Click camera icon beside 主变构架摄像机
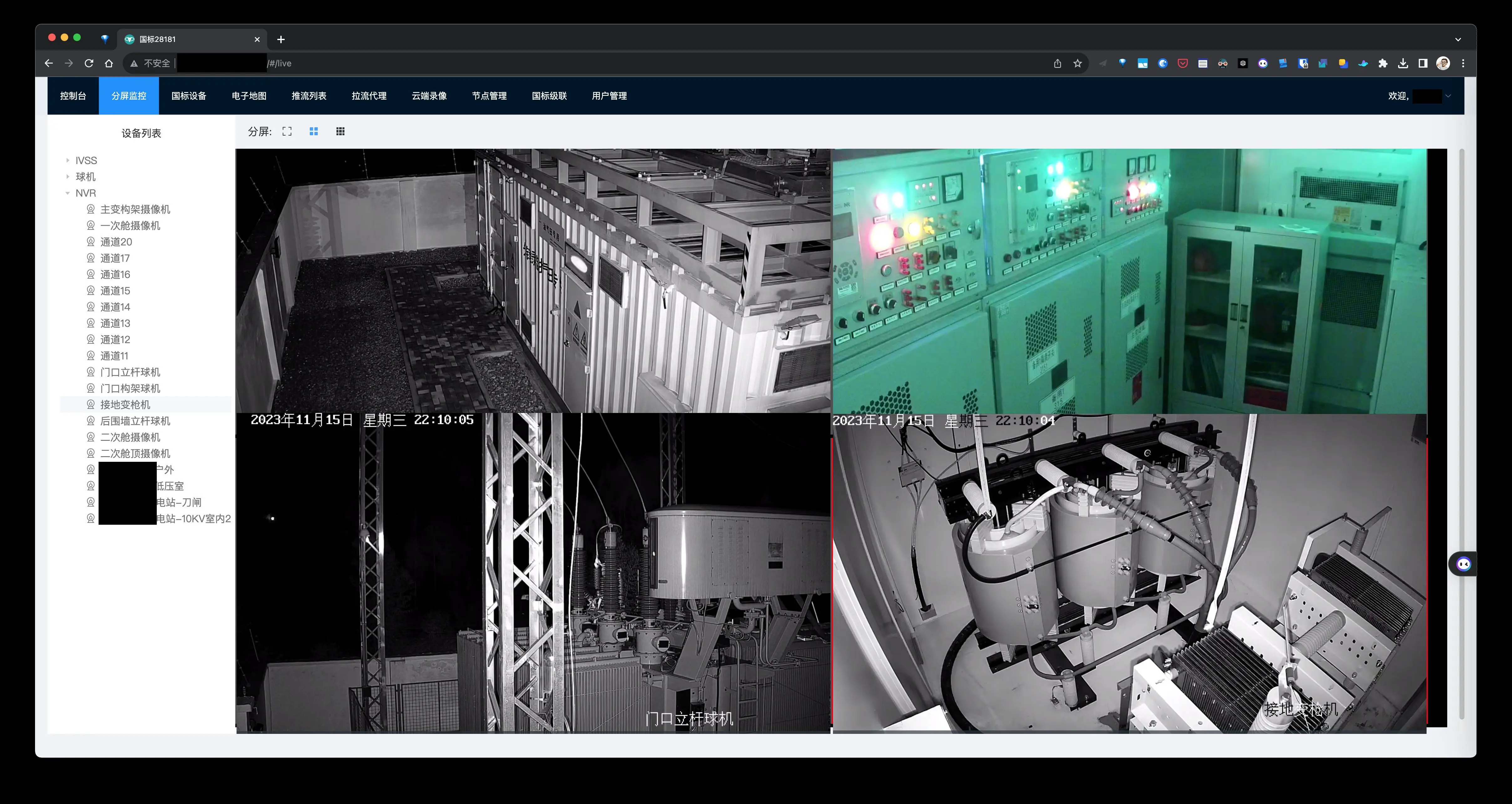Screen dimensions: 1512x804 coord(90,209)
